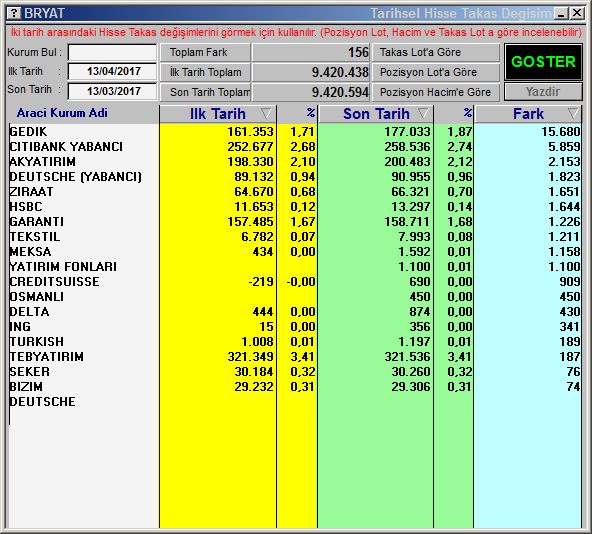
Task: Click the GOSTER button
Action: [543, 62]
